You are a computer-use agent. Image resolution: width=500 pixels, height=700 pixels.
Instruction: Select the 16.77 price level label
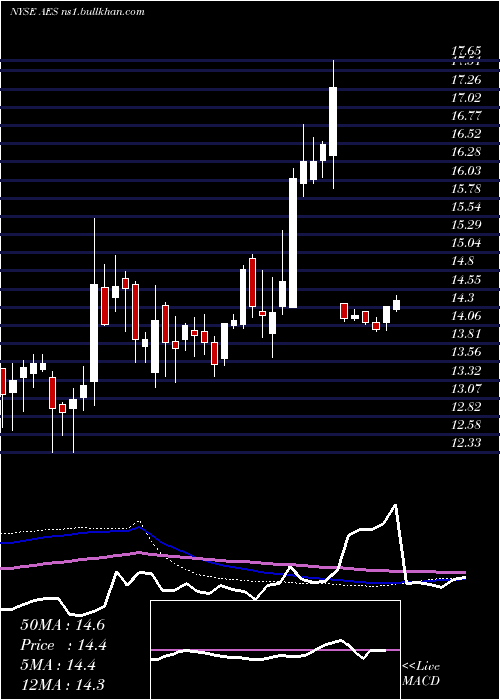[x=467, y=116]
